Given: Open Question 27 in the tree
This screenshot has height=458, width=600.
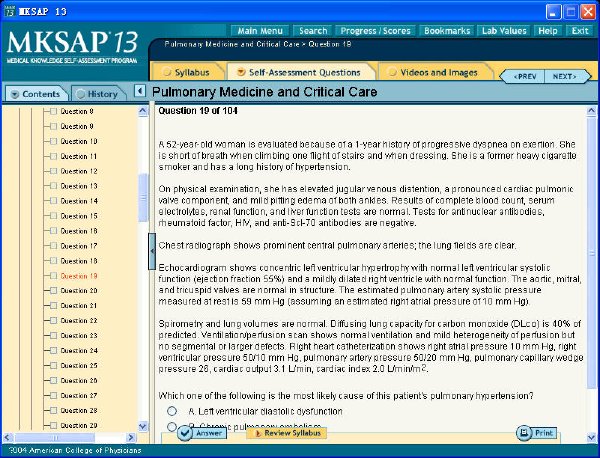Looking at the screenshot, I should [x=79, y=395].
